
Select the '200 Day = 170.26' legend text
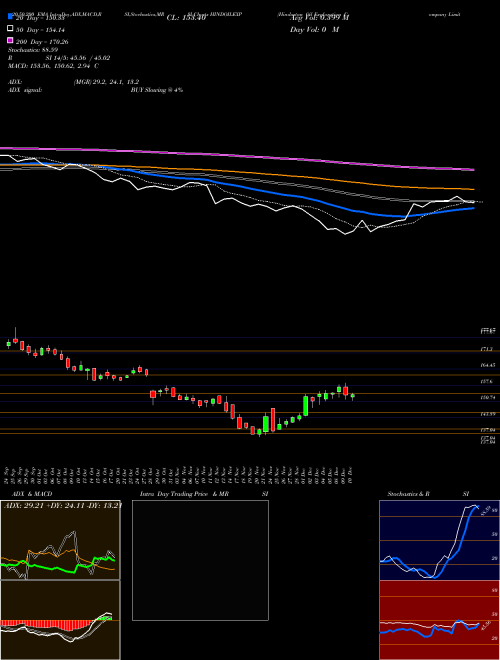pos(42,41)
